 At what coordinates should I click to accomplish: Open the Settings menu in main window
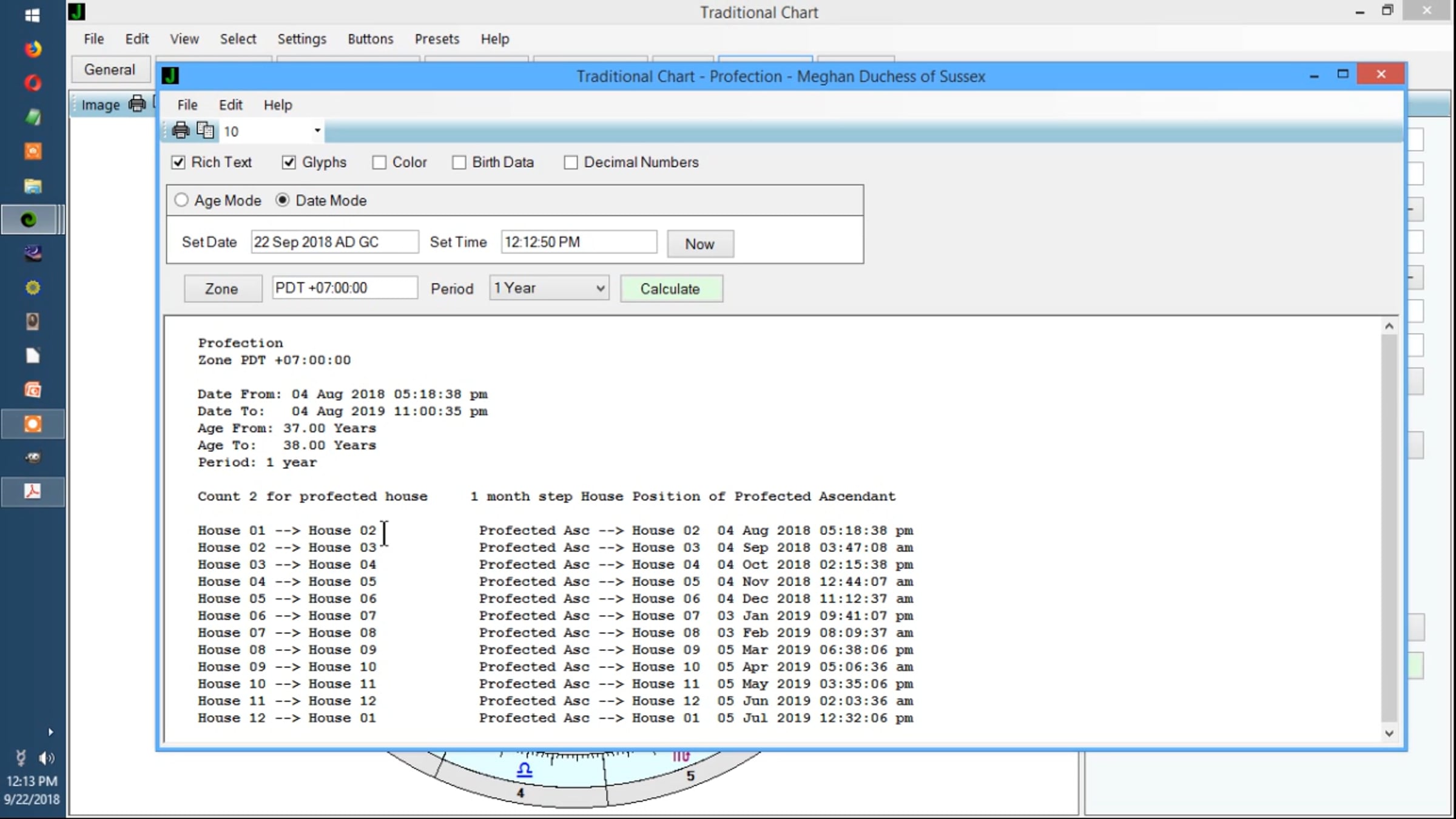(x=302, y=39)
